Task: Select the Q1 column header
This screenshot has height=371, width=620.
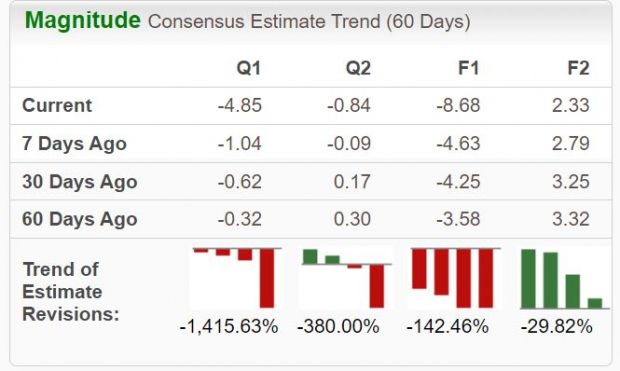Action: click(x=249, y=68)
